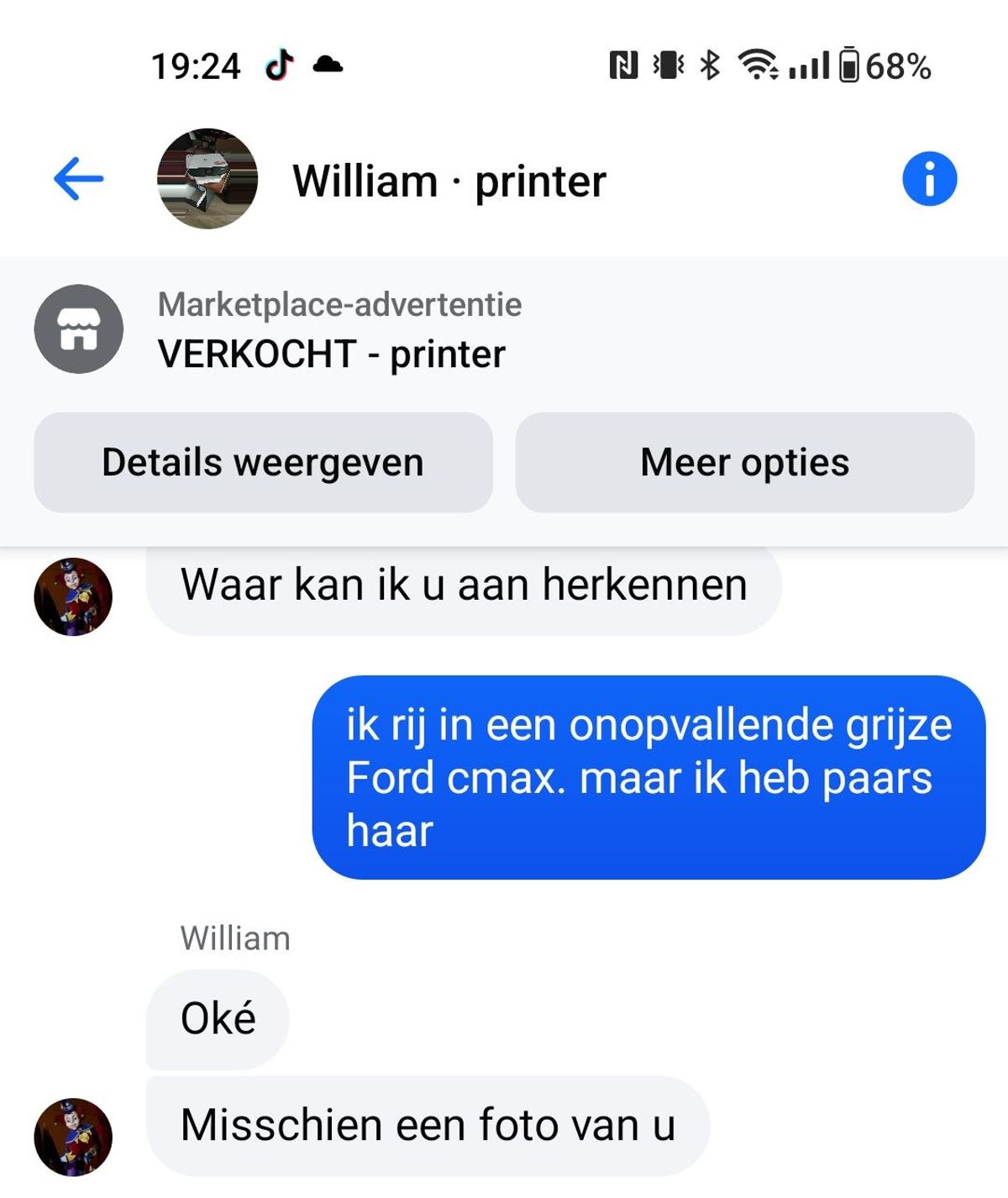
Task: Select the 'Misschien een foto van u' message
Action: coord(428,1125)
